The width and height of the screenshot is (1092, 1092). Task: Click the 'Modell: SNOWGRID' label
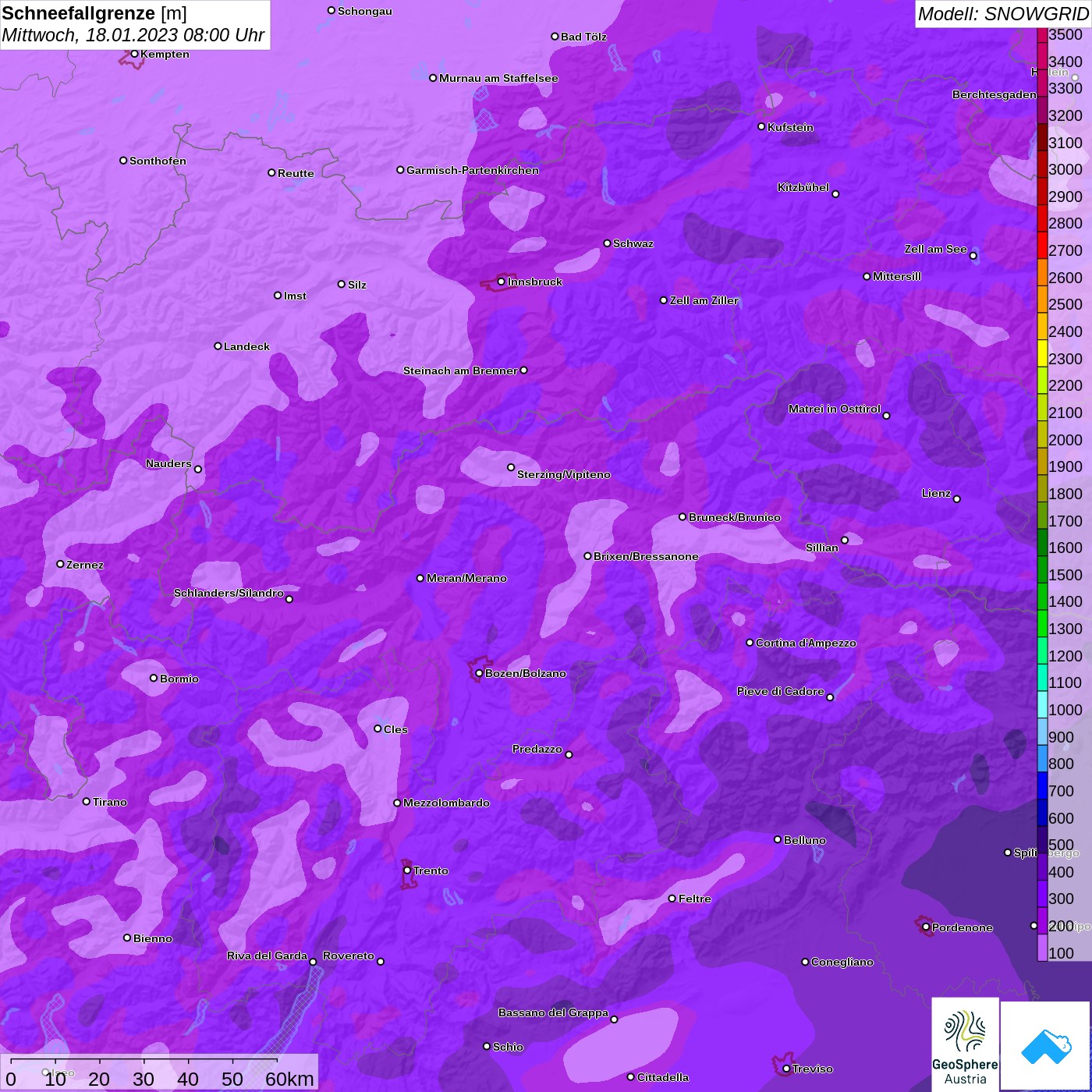pos(1003,13)
